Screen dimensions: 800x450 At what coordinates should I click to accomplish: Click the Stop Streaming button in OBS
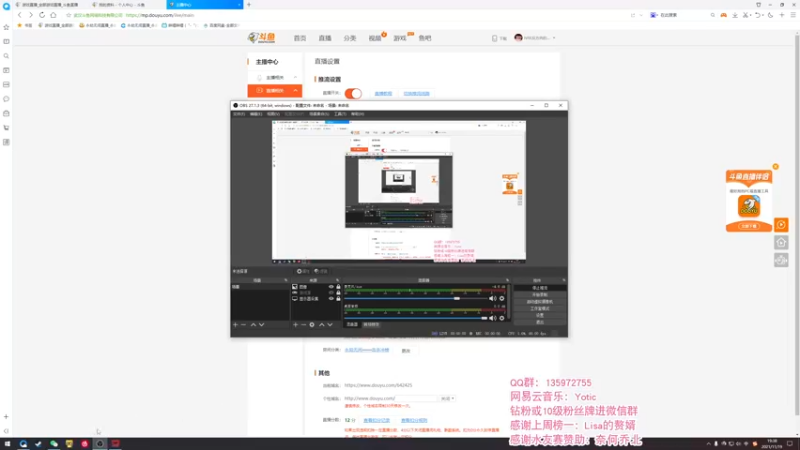[x=540, y=288]
